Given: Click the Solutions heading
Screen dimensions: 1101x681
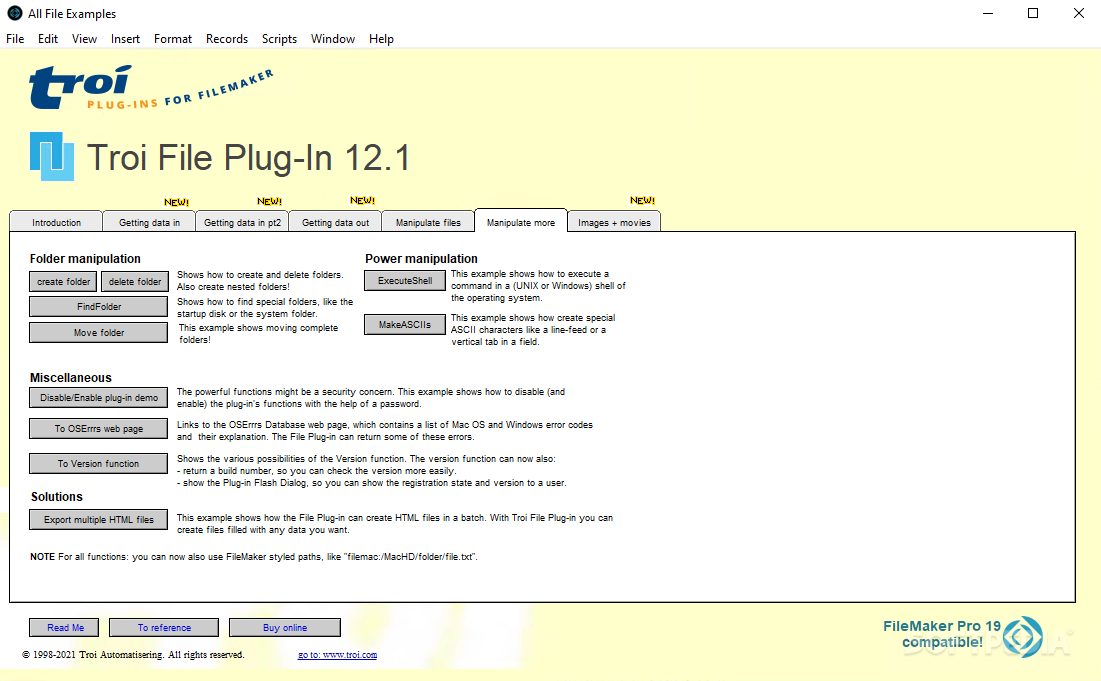Looking at the screenshot, I should (57, 496).
